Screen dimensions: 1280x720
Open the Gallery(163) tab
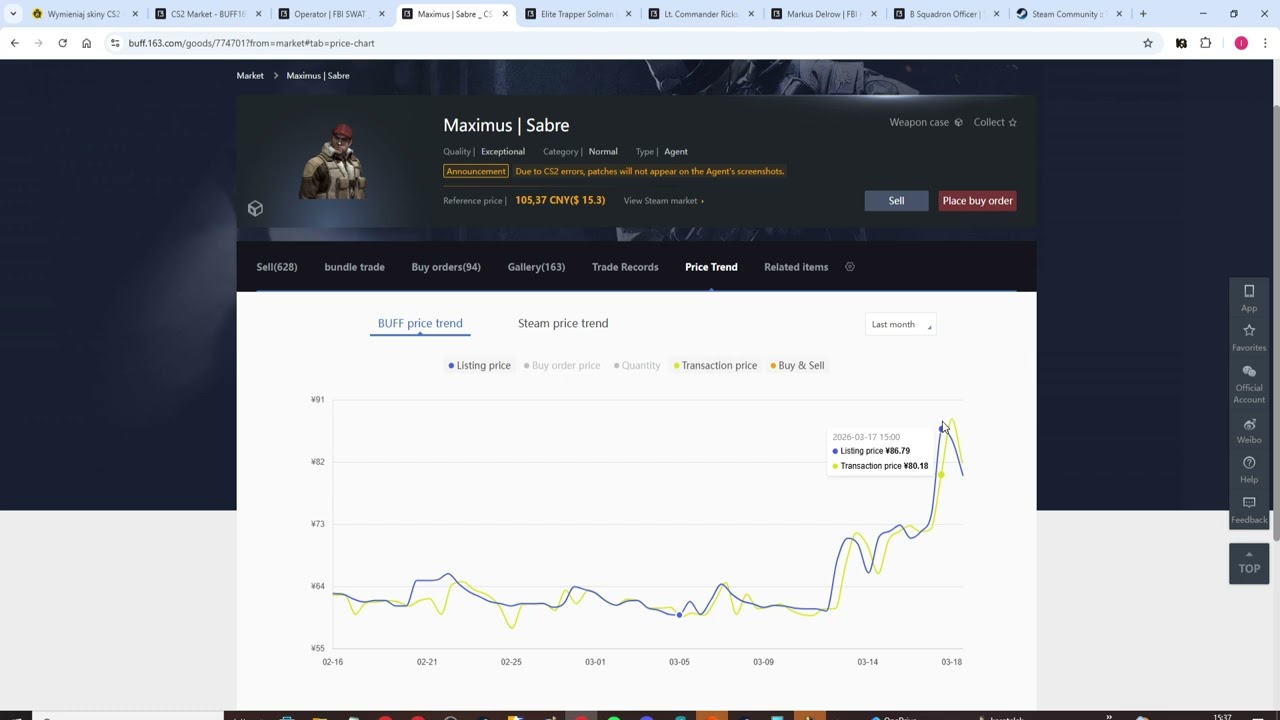coord(536,267)
